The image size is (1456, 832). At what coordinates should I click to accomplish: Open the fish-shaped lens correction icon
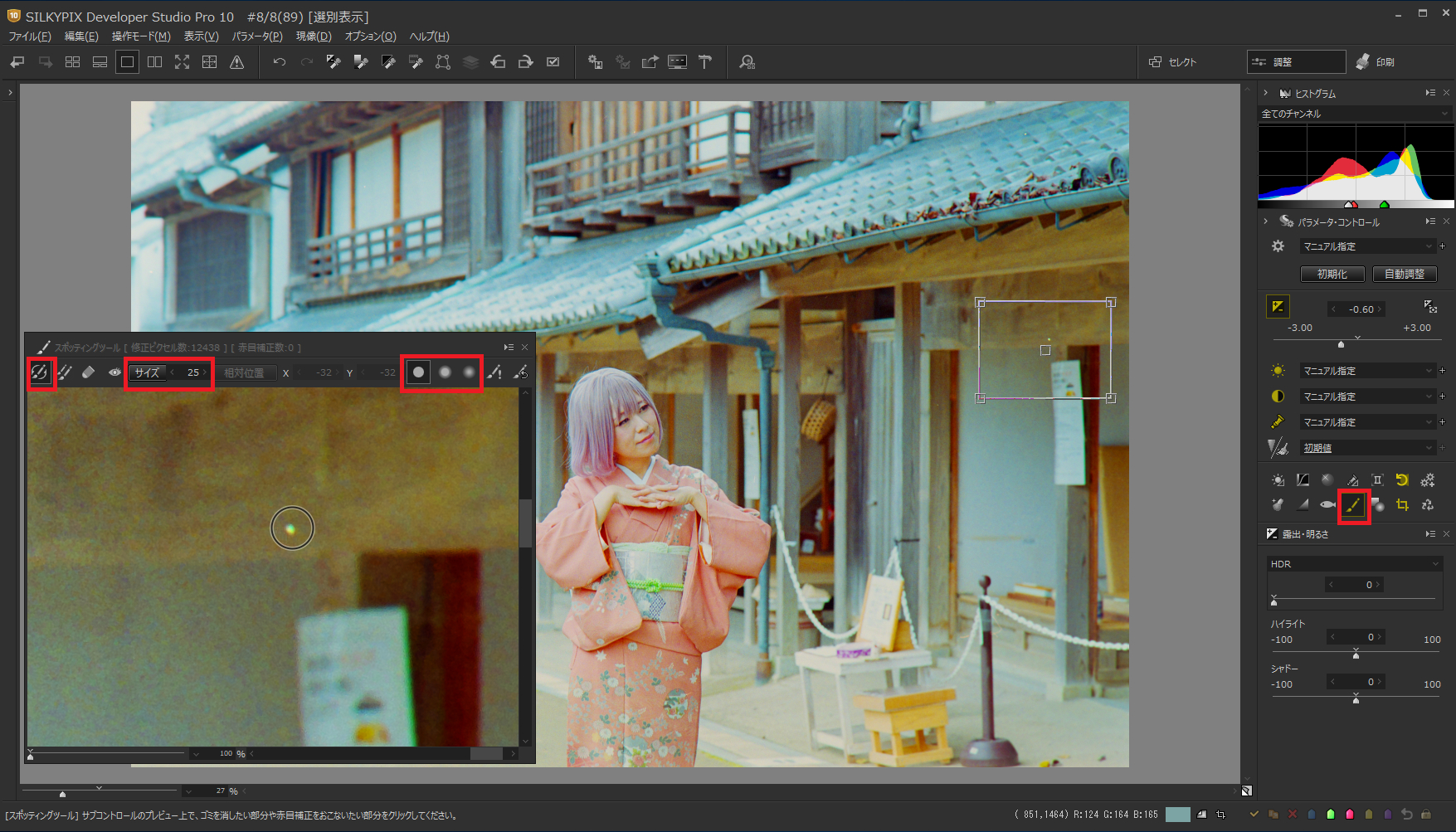[x=1327, y=504]
